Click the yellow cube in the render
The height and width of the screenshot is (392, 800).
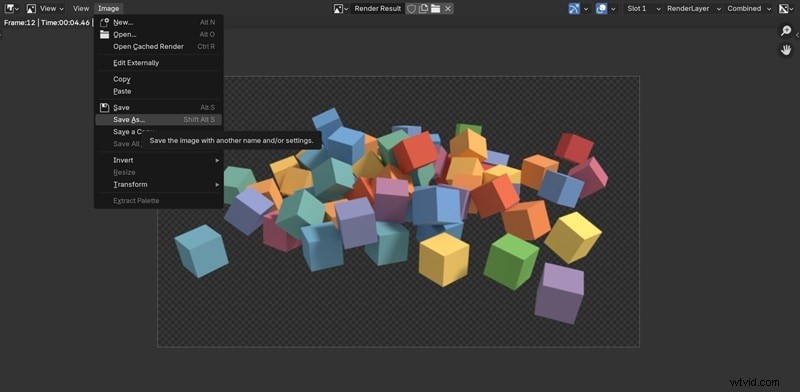pyautogui.click(x=444, y=259)
